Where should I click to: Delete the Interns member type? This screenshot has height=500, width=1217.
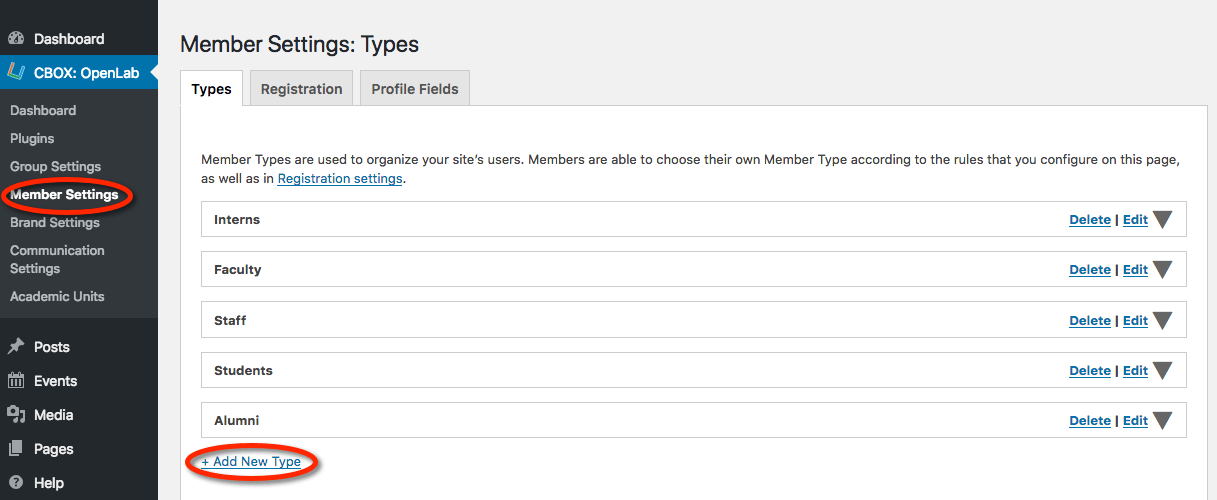1089,220
